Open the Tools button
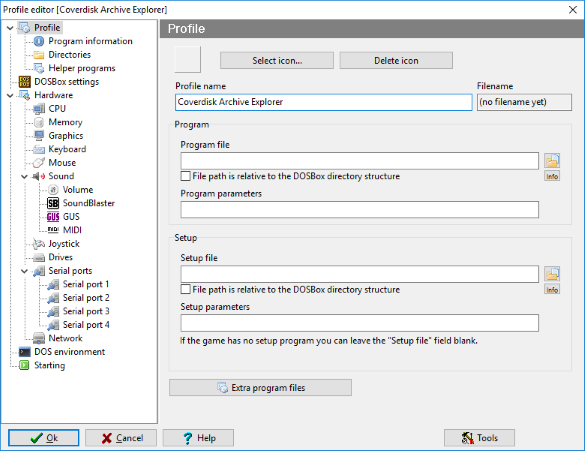 [x=479, y=438]
